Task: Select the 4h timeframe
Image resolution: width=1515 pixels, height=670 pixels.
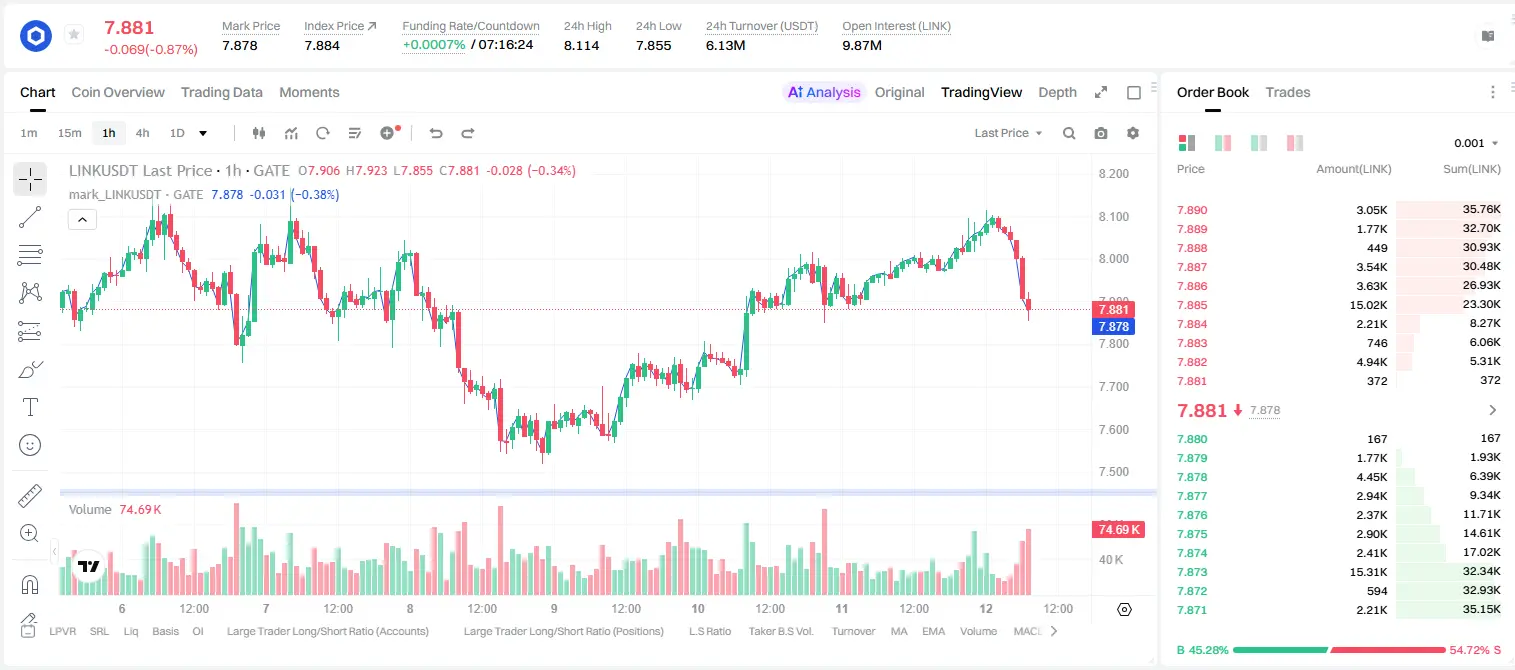Action: coord(142,133)
